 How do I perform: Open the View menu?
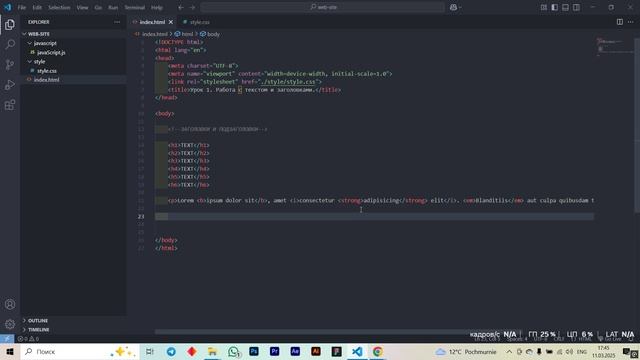(x=82, y=7)
